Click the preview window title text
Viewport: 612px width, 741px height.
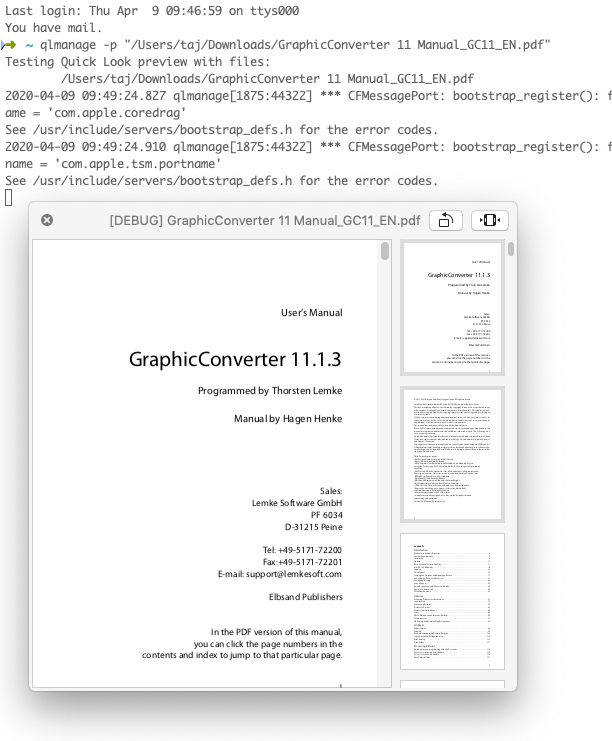265,221
